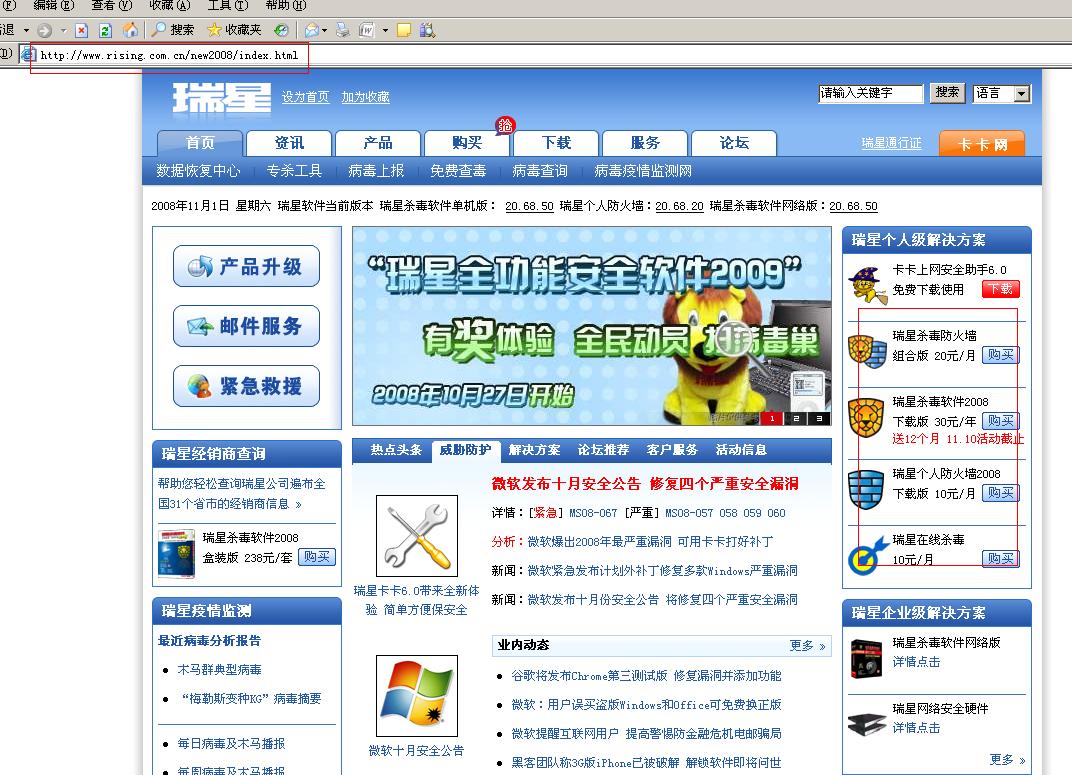Click the blue 瑞星个人防火墙2008 shield icon
The height and width of the screenshot is (775, 1072).
(866, 489)
